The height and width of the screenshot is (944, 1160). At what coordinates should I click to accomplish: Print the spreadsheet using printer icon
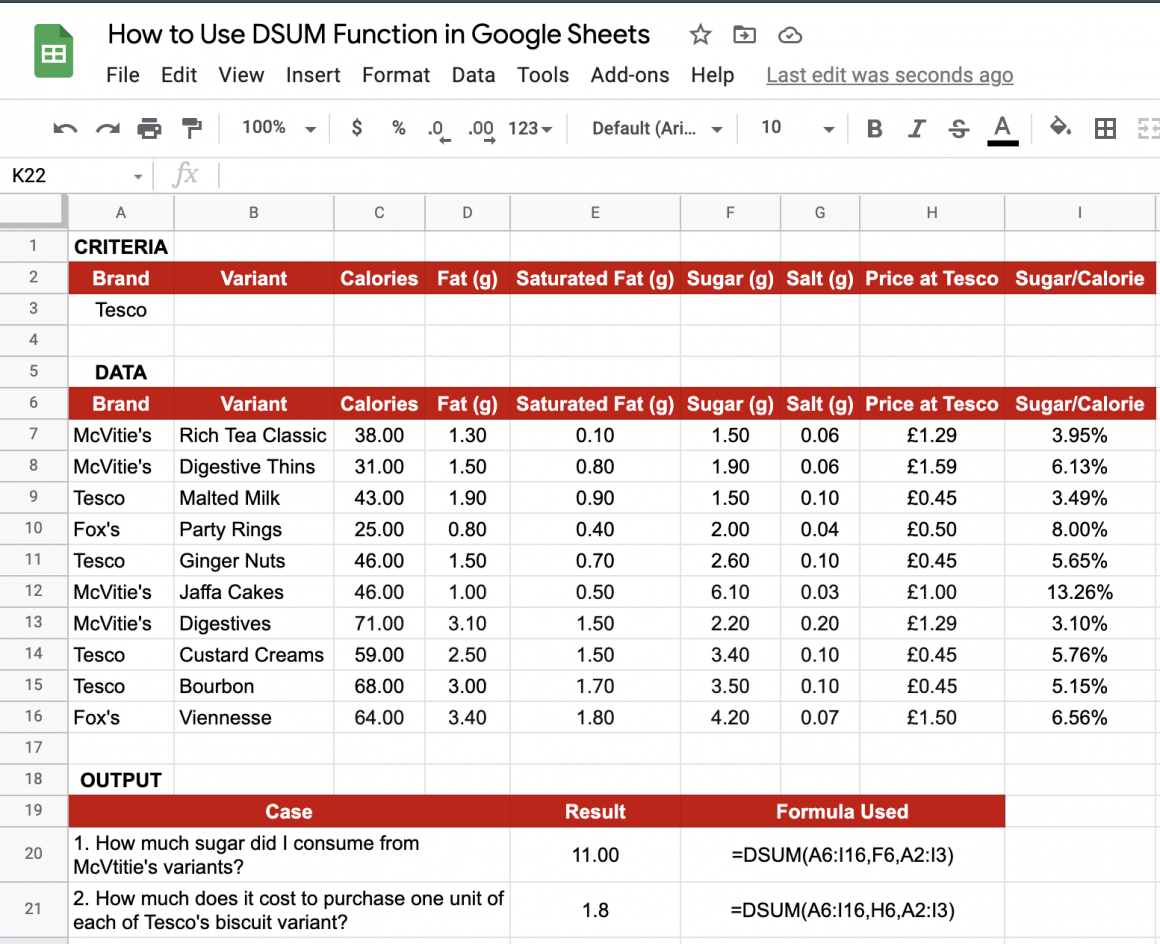[149, 128]
